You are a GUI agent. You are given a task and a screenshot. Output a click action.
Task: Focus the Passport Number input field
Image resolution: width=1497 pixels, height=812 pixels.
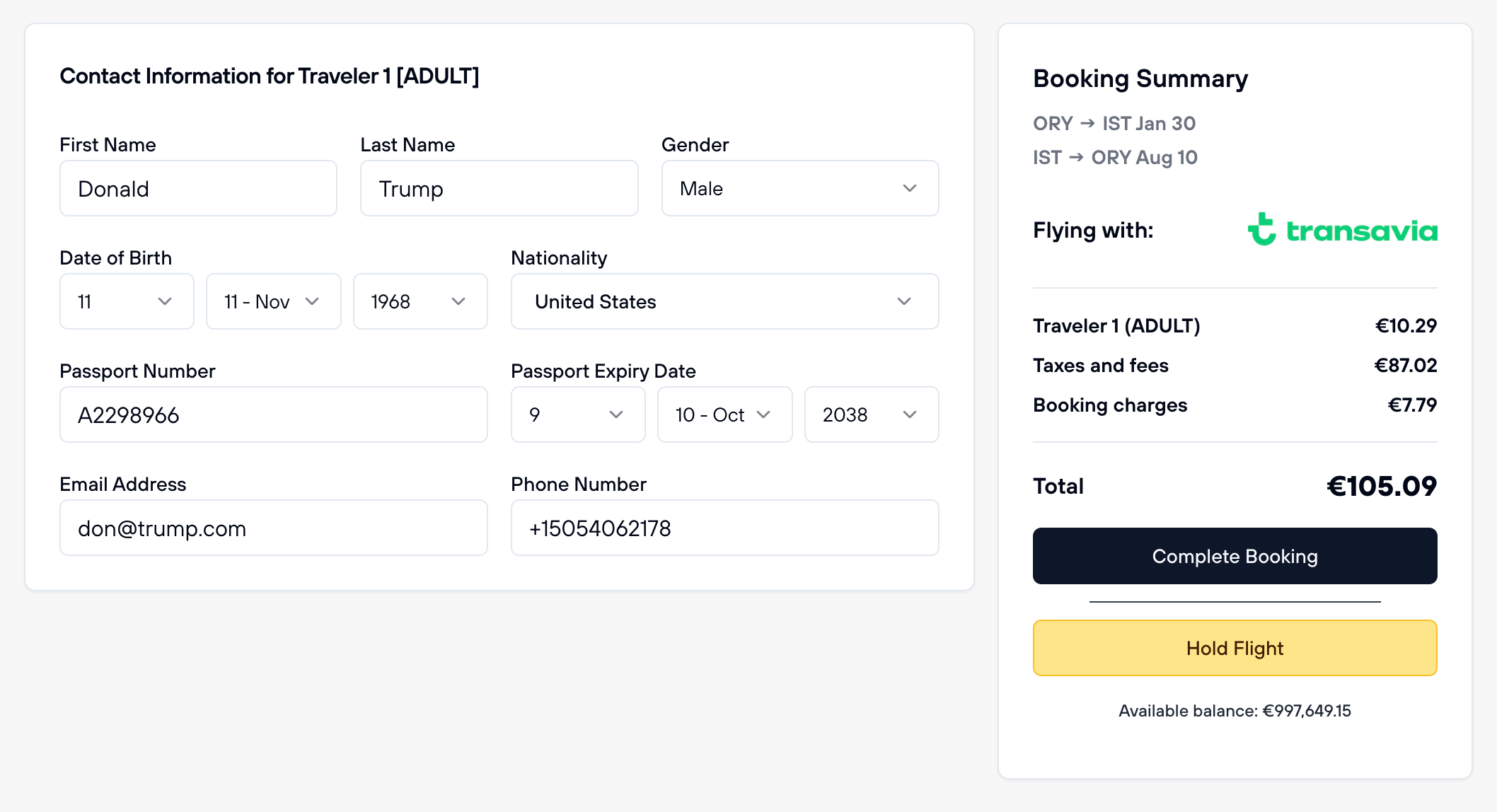point(273,414)
